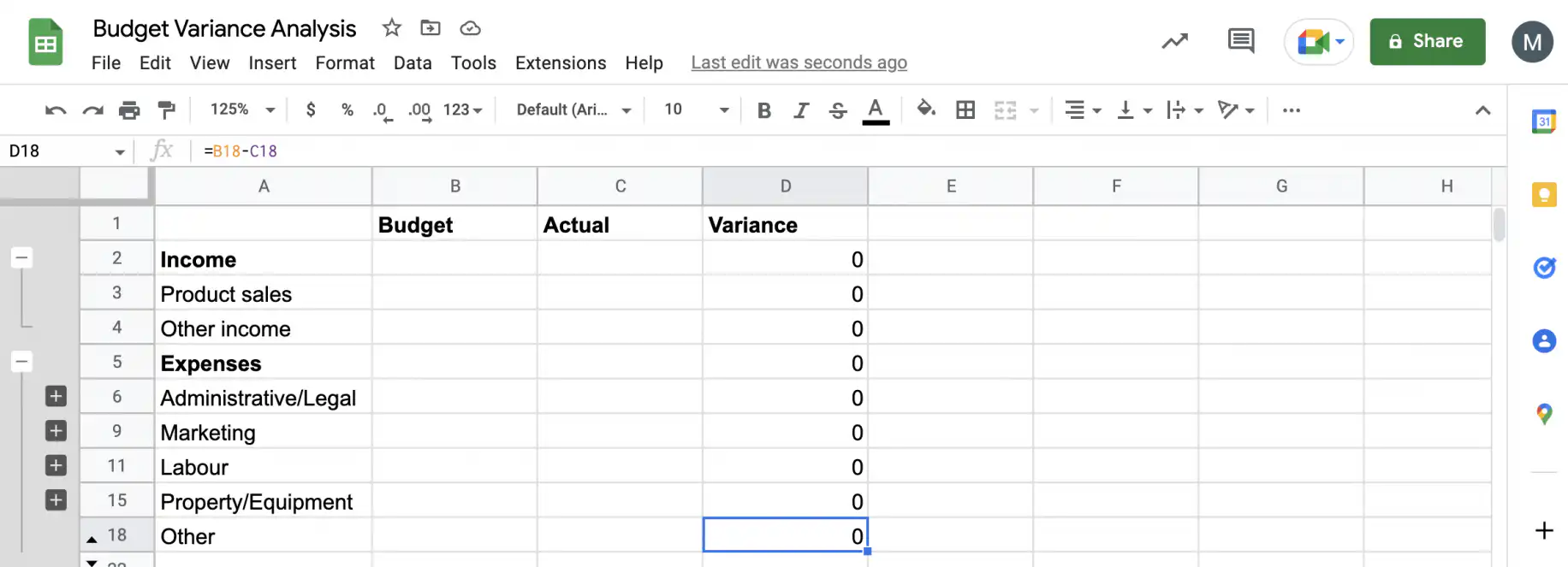This screenshot has height=567, width=1568.
Task: Move document to a folder
Action: [431, 27]
